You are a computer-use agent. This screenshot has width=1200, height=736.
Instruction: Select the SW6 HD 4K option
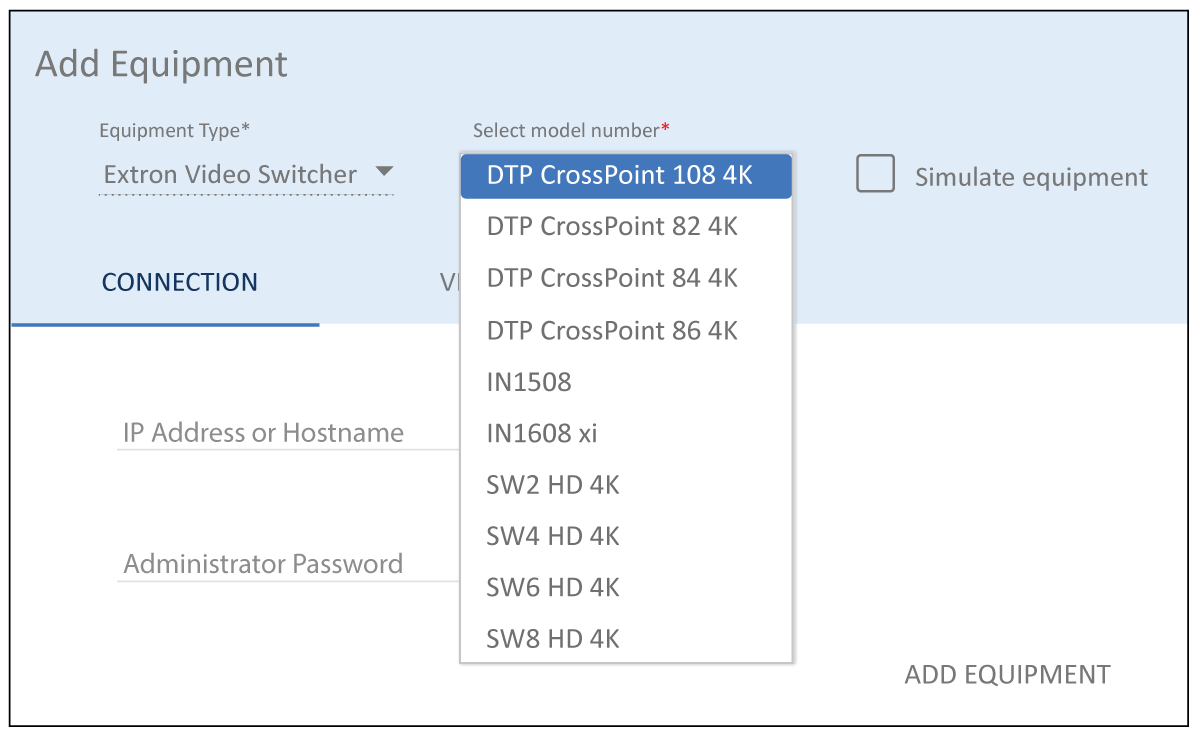coord(625,588)
